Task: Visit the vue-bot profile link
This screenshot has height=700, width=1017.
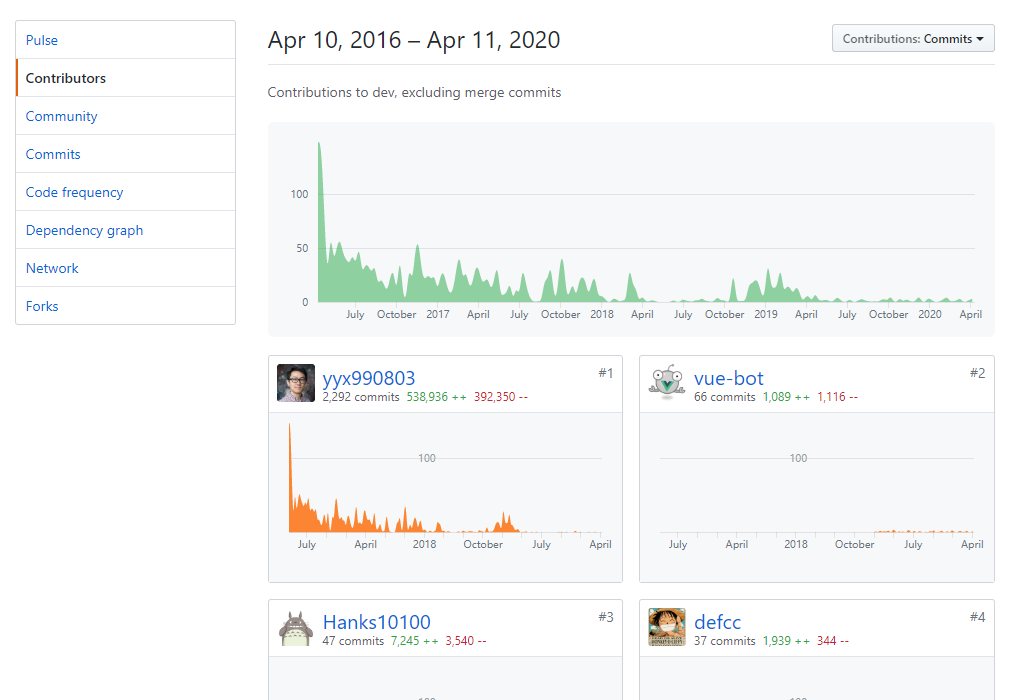Action: point(729,378)
